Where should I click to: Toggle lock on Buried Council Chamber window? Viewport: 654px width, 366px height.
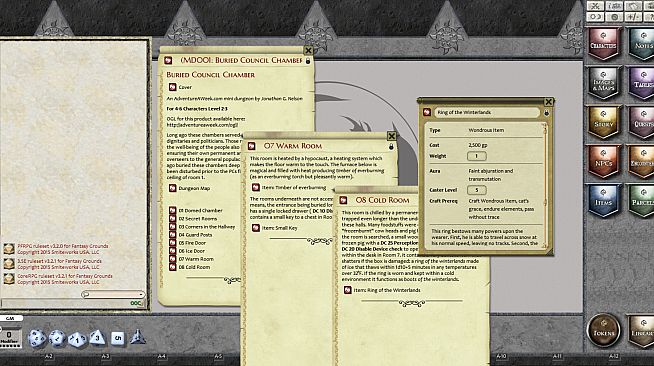(x=308, y=61)
